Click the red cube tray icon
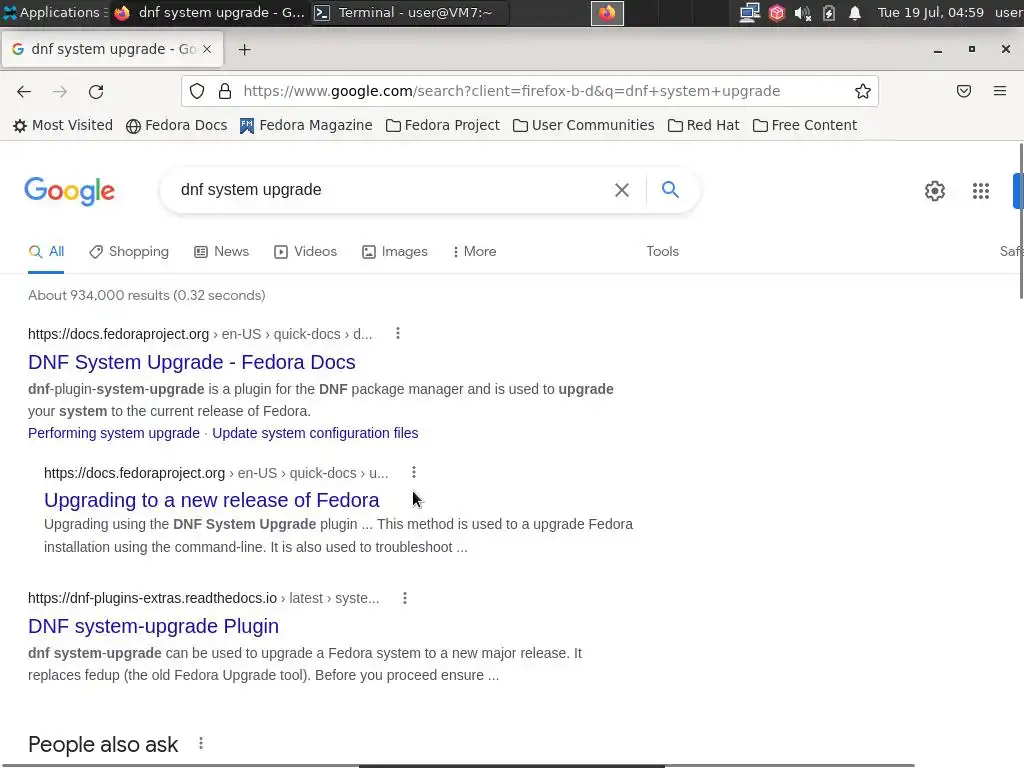Image resolution: width=1024 pixels, height=768 pixels. point(776,13)
